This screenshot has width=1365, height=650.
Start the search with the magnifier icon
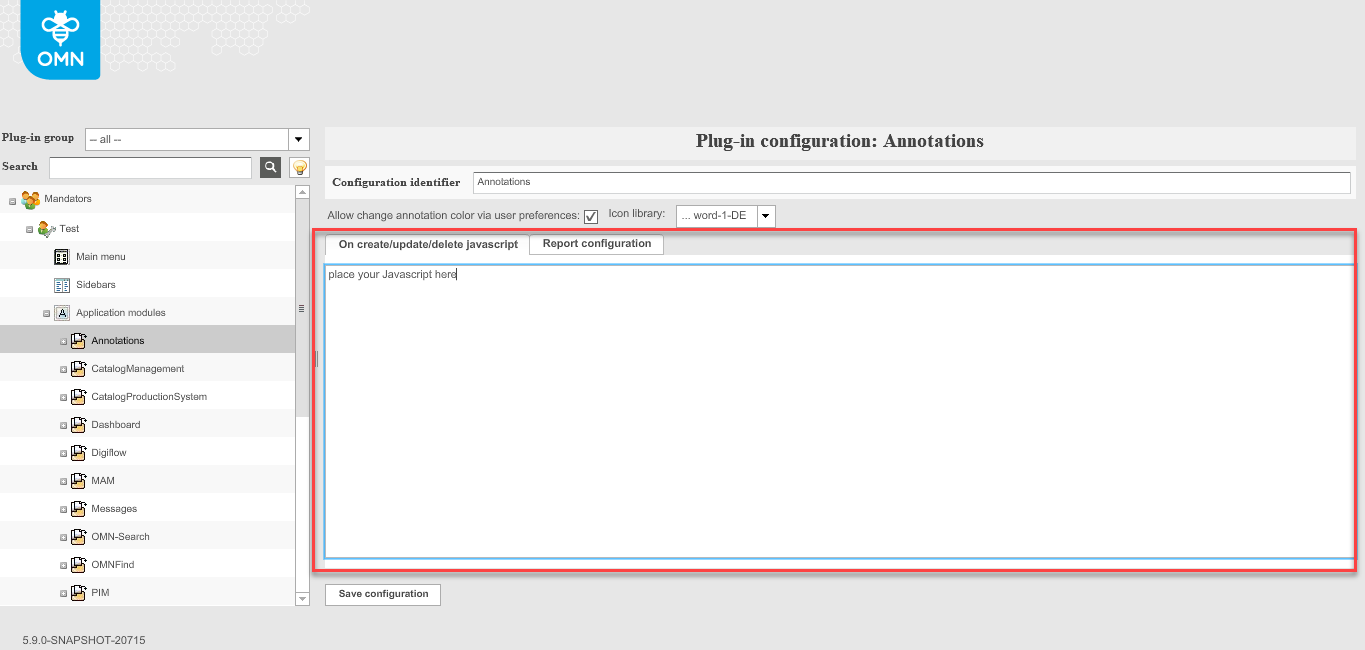pyautogui.click(x=269, y=167)
